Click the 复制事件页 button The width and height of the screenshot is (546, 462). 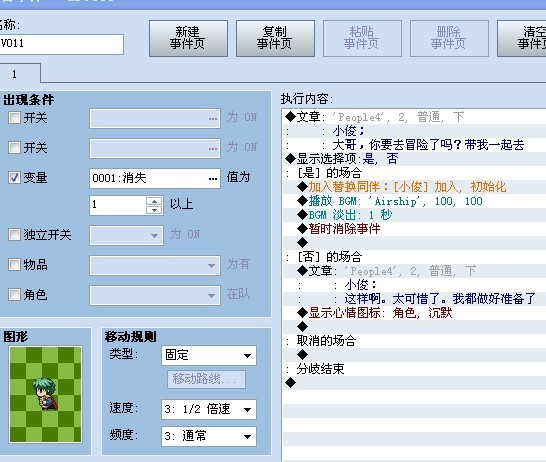[275, 38]
